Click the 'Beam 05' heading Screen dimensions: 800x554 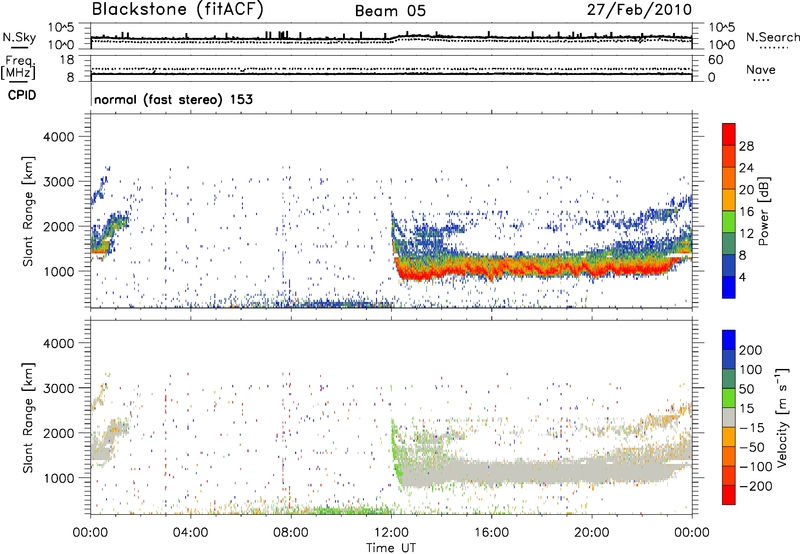pos(390,11)
